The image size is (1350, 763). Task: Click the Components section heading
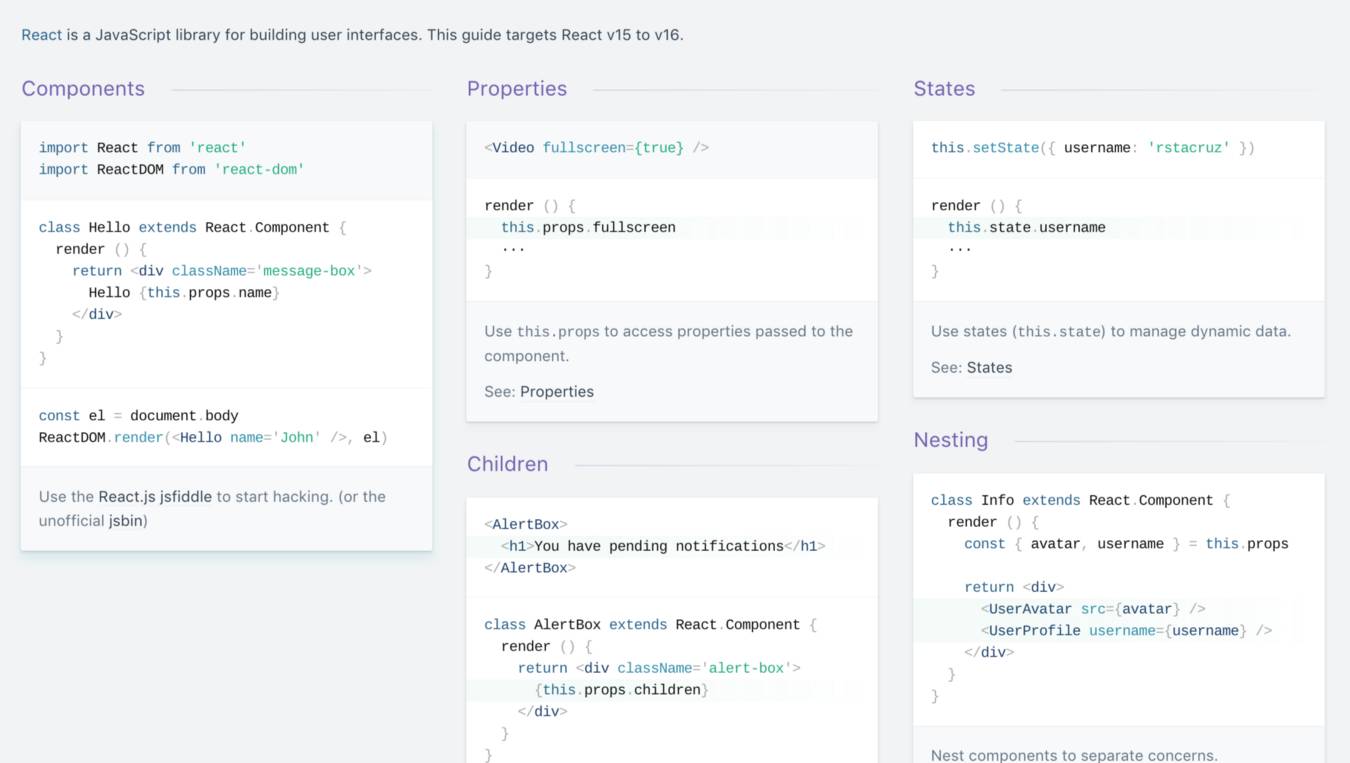coord(83,89)
